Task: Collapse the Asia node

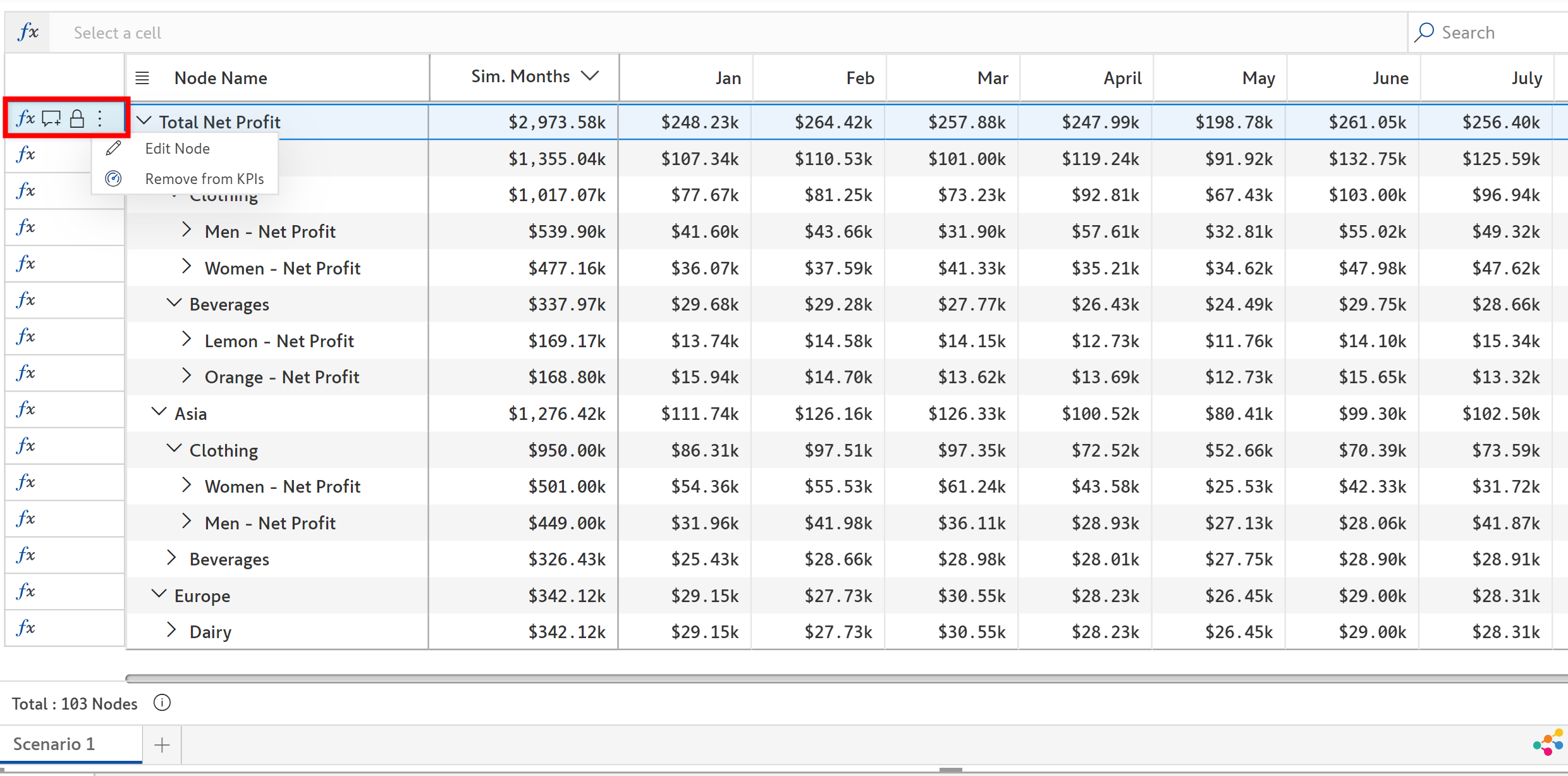Action: pos(159,412)
